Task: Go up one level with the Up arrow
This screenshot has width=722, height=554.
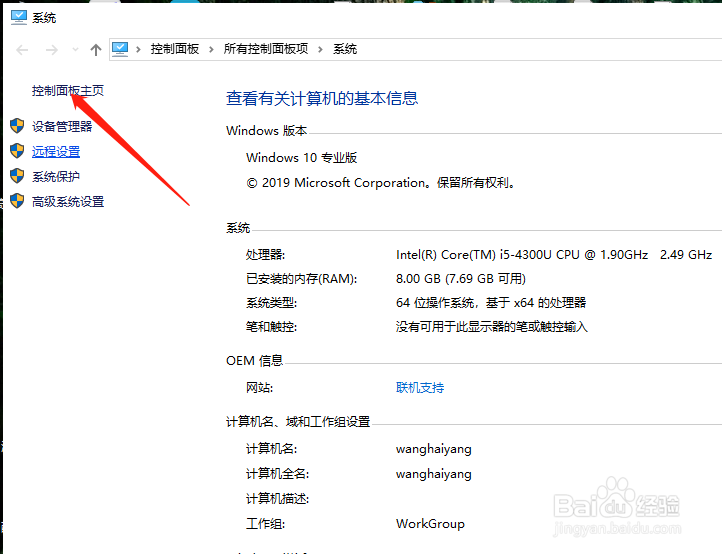Action: click(96, 50)
